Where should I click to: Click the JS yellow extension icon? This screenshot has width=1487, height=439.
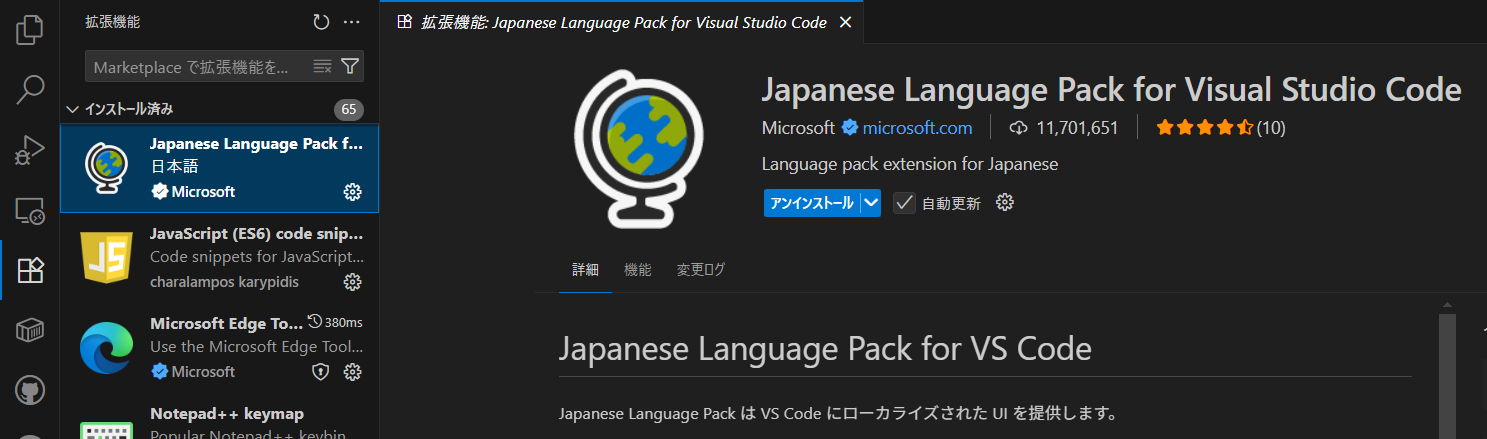point(107,258)
